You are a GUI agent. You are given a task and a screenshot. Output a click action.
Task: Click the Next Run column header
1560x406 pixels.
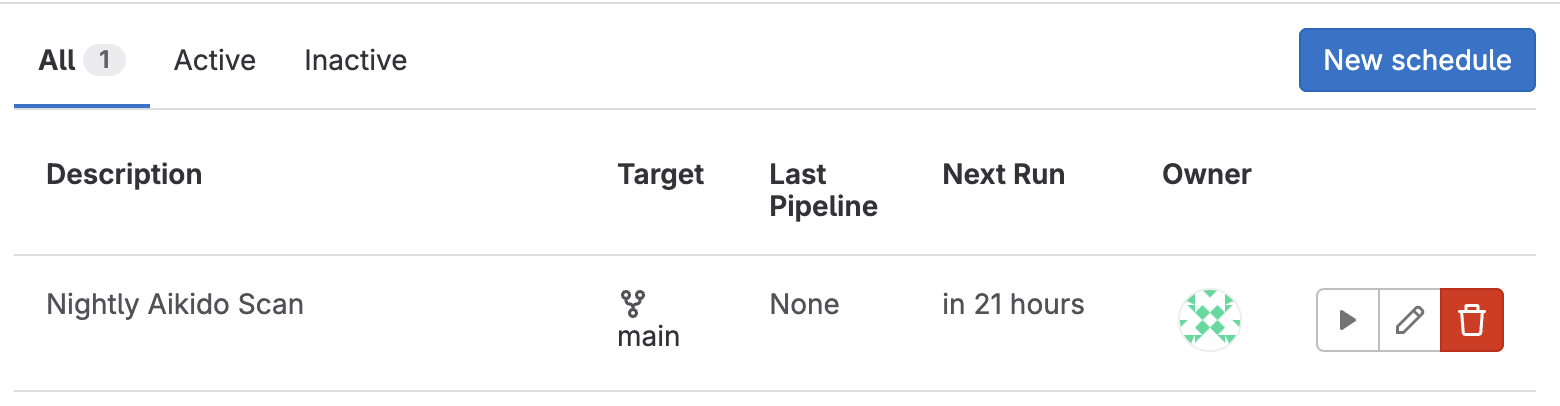(x=1003, y=174)
